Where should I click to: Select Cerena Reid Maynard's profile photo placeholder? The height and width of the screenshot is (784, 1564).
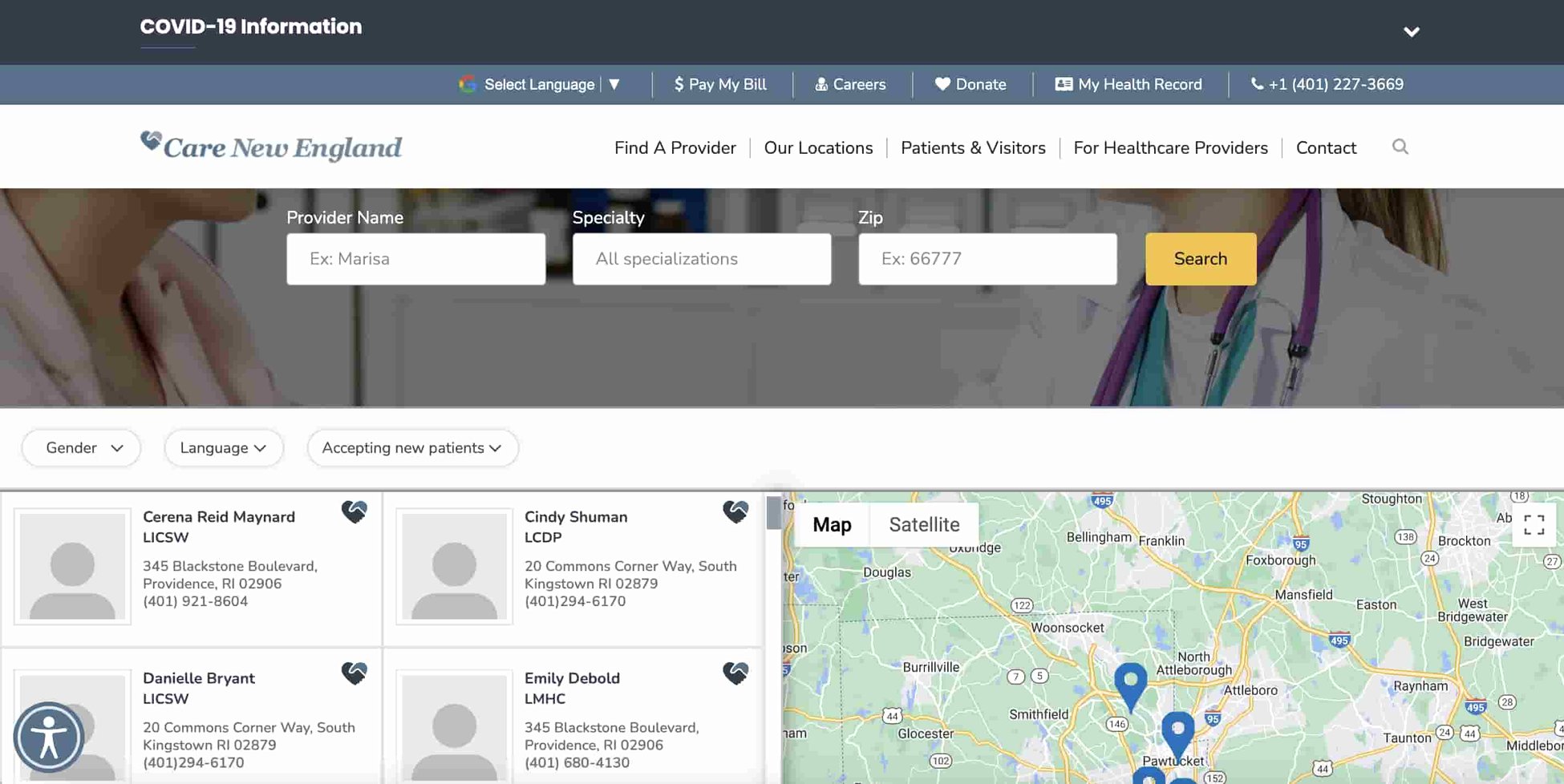72,566
